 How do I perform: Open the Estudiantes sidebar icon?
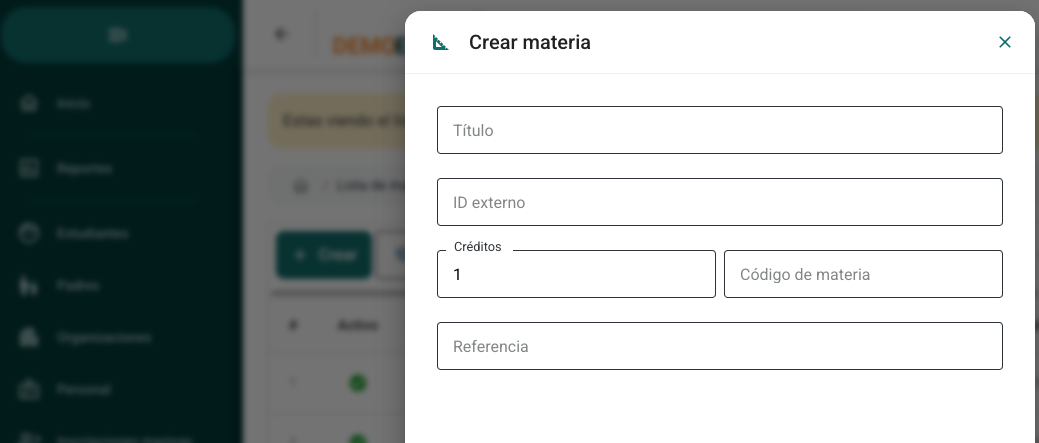tap(28, 234)
